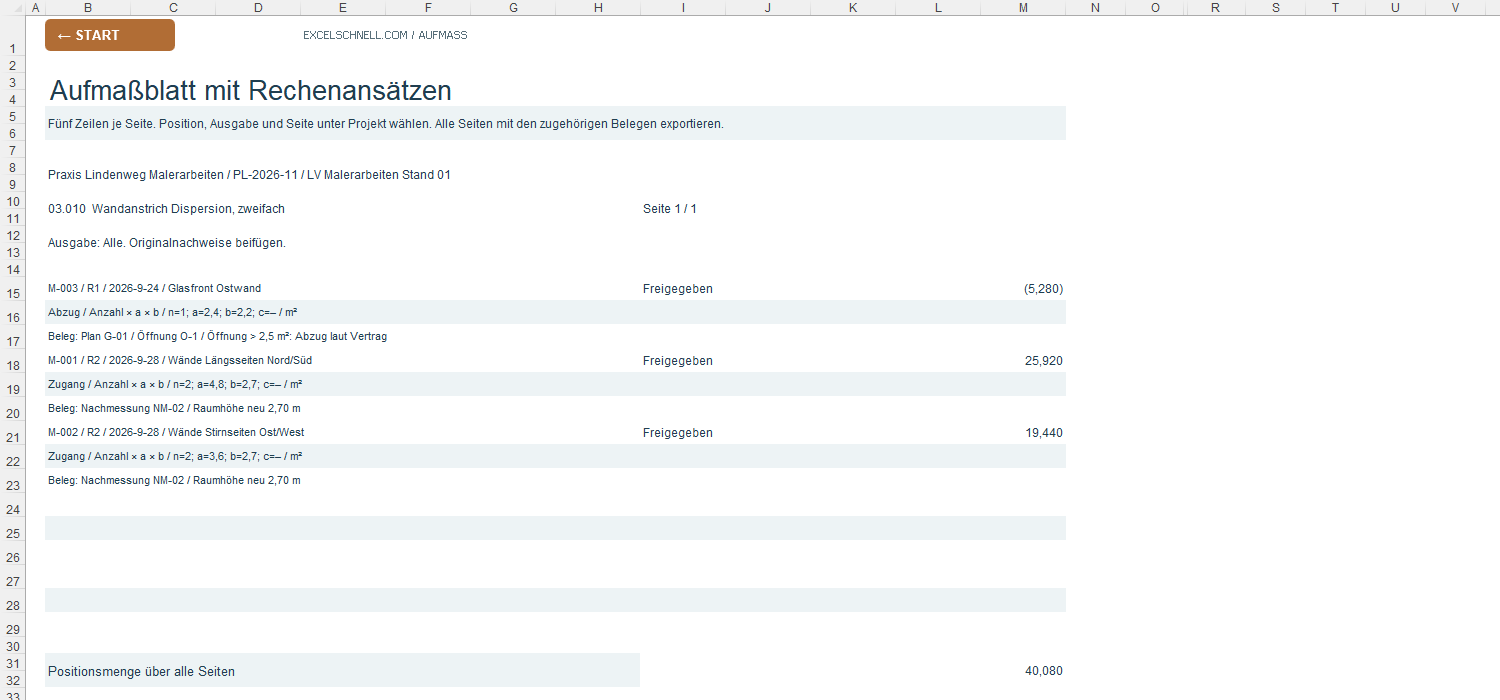Select the entry "M-003 / R1 / 2026-9-24 / Glasfront Ostwand"
Screen dimensions: 1500x700
[x=155, y=289]
